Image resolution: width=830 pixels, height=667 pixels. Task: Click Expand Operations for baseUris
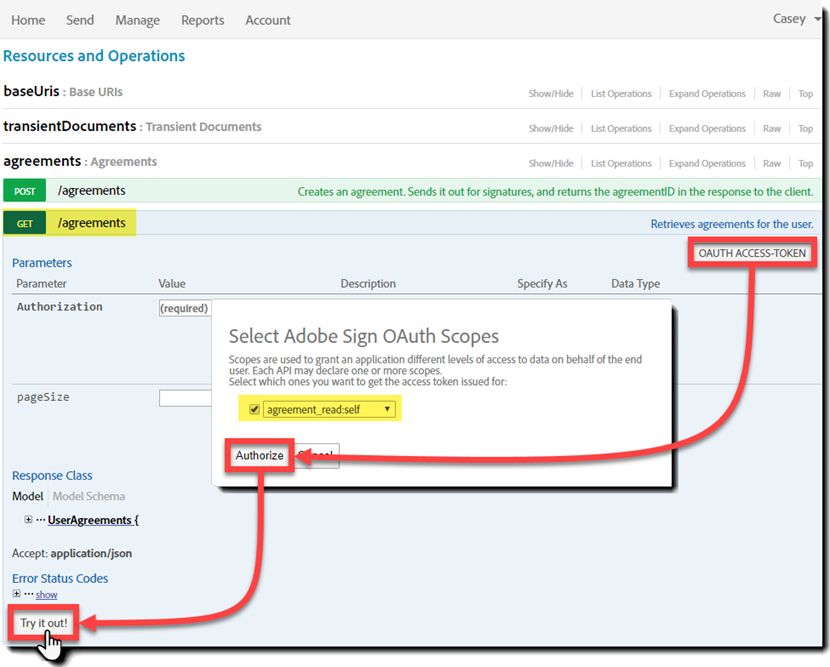tap(707, 94)
